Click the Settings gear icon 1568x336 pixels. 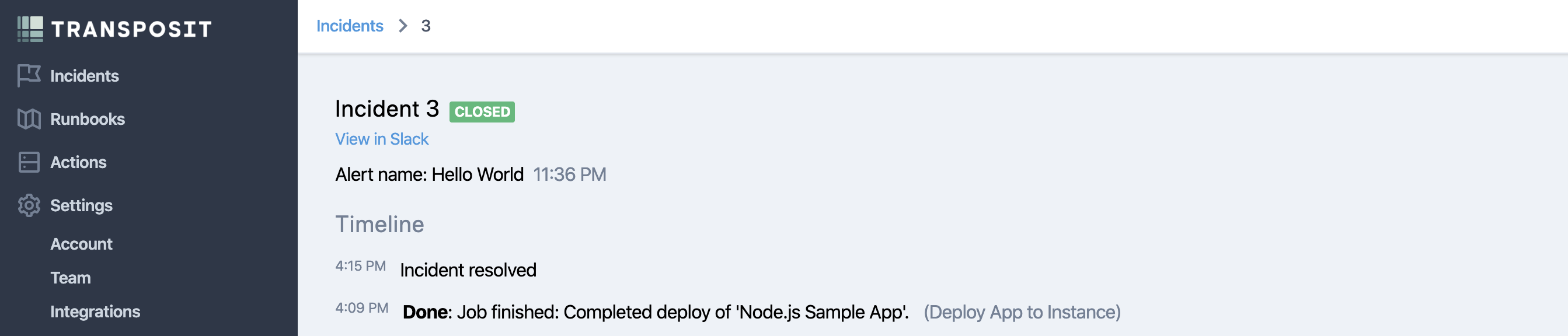point(29,205)
